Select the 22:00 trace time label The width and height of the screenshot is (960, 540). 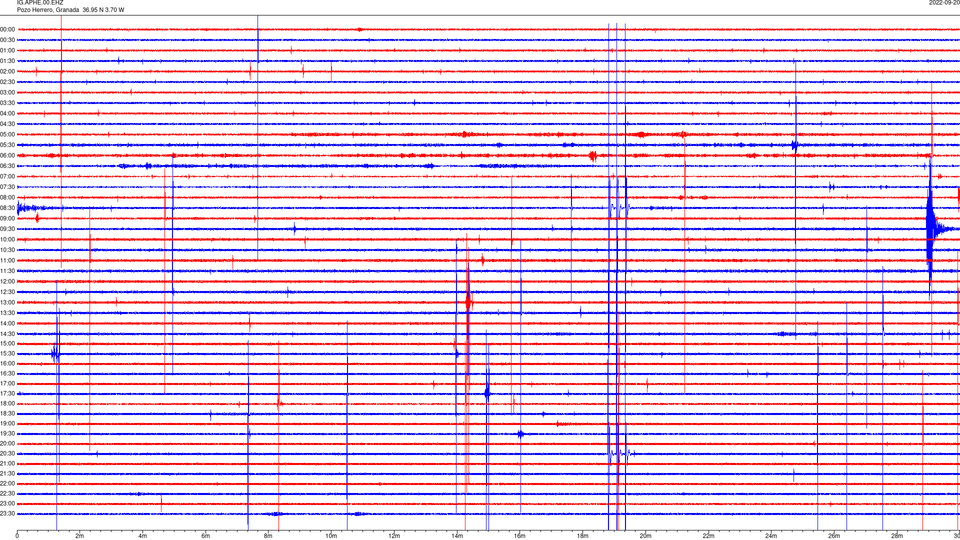[x=7, y=484]
